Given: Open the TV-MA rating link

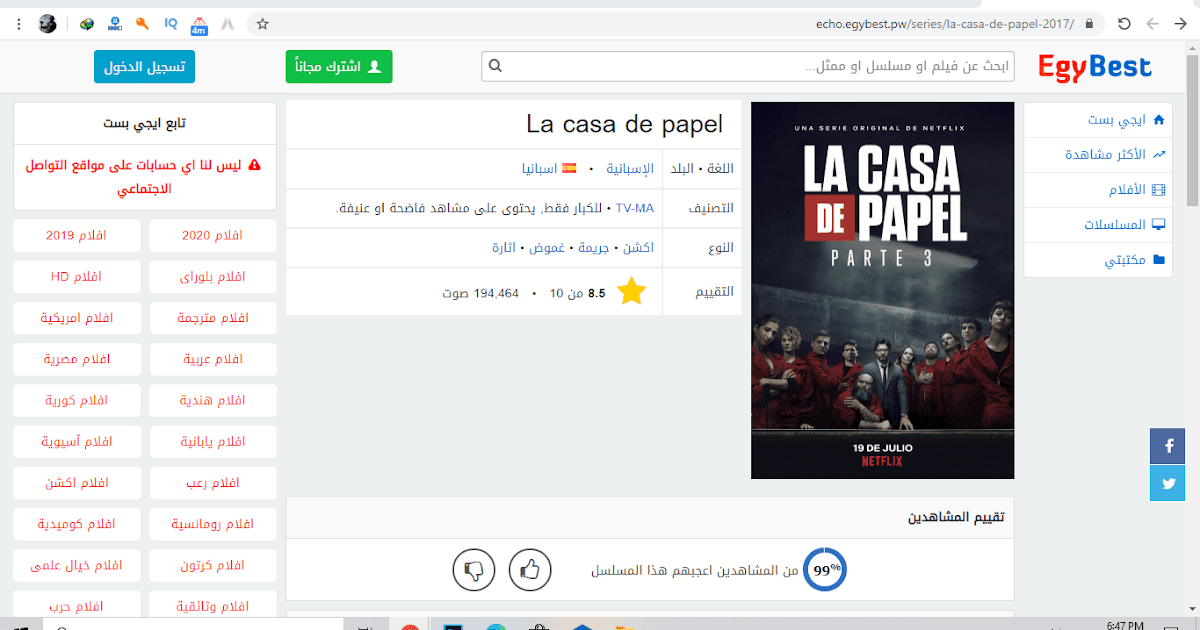Looking at the screenshot, I should tap(635, 208).
